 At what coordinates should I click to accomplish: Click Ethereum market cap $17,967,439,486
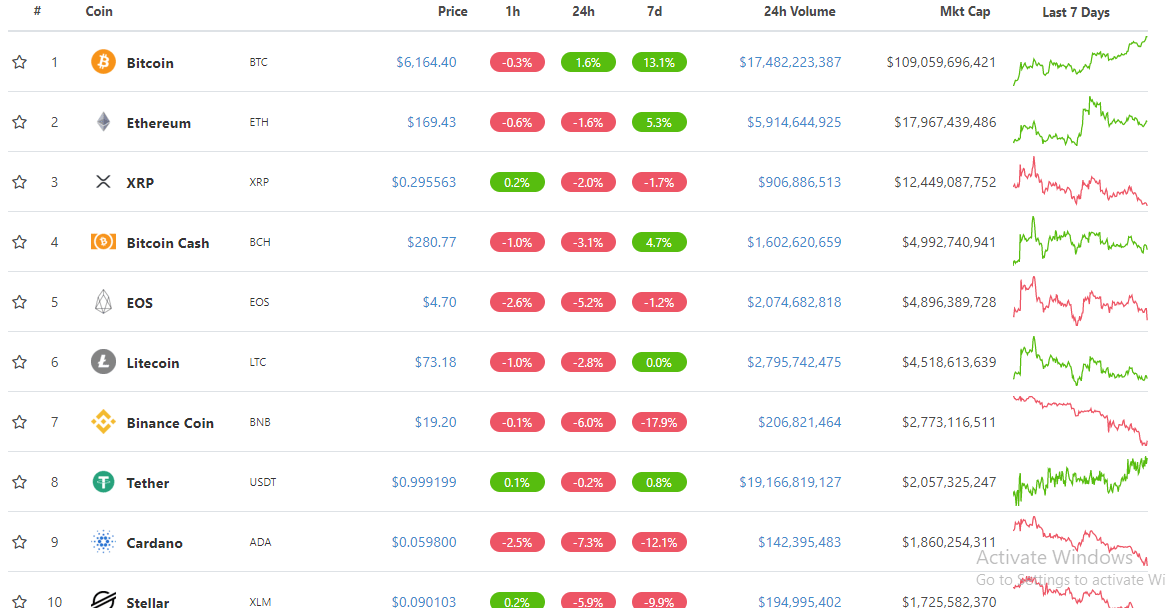tap(945, 122)
